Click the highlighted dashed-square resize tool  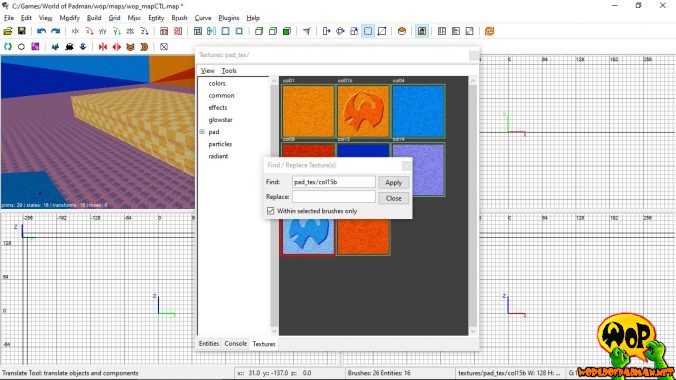[368, 31]
